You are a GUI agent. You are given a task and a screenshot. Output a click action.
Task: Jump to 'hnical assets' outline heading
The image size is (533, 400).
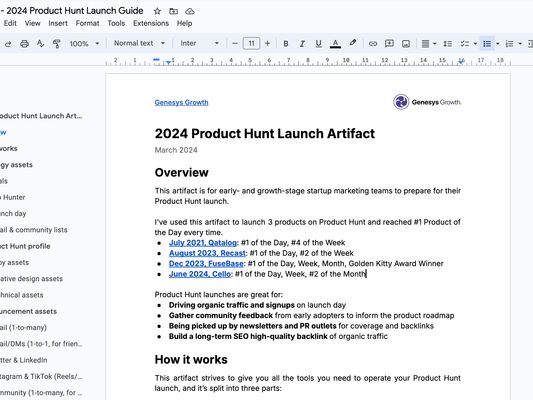tap(22, 295)
